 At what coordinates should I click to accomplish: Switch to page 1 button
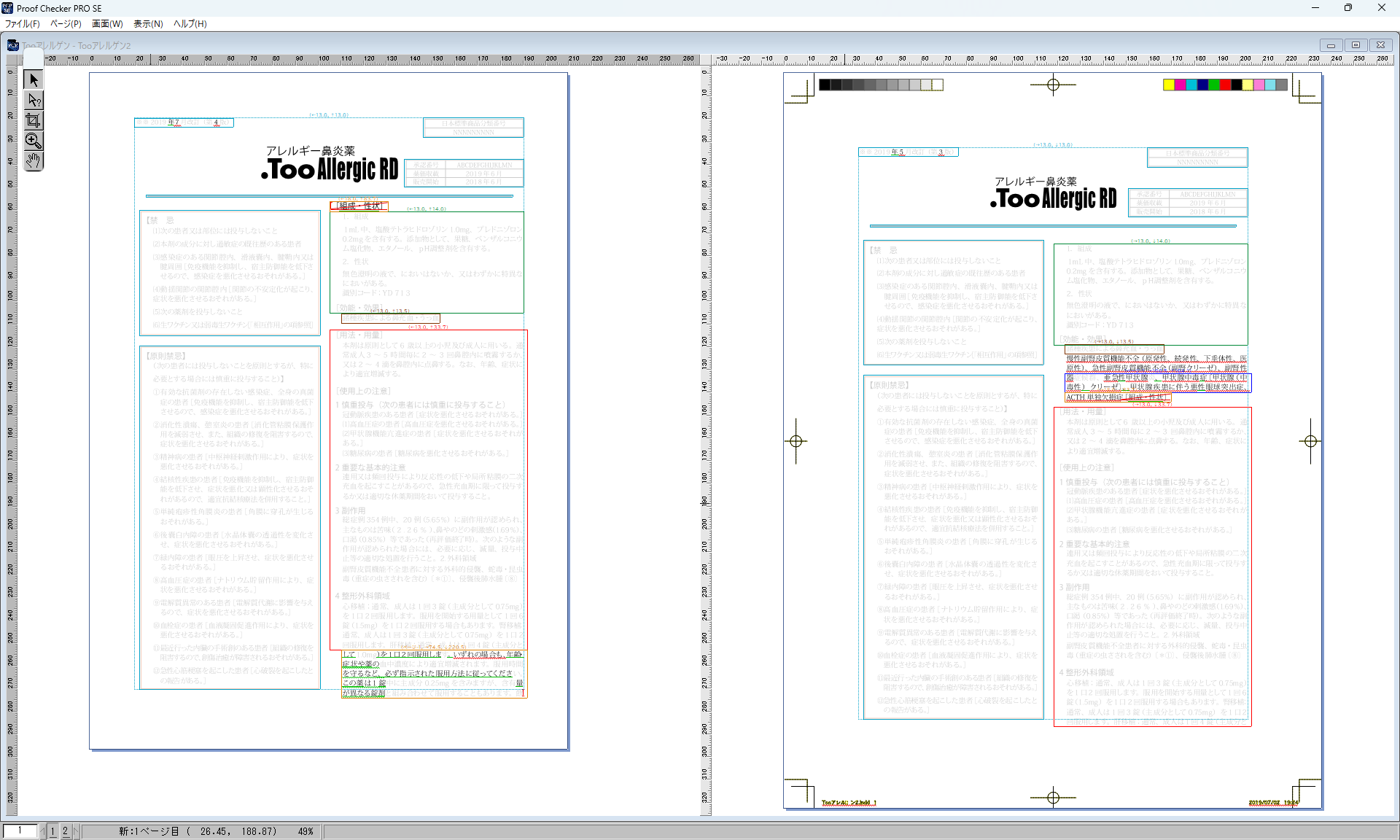pyautogui.click(x=53, y=831)
